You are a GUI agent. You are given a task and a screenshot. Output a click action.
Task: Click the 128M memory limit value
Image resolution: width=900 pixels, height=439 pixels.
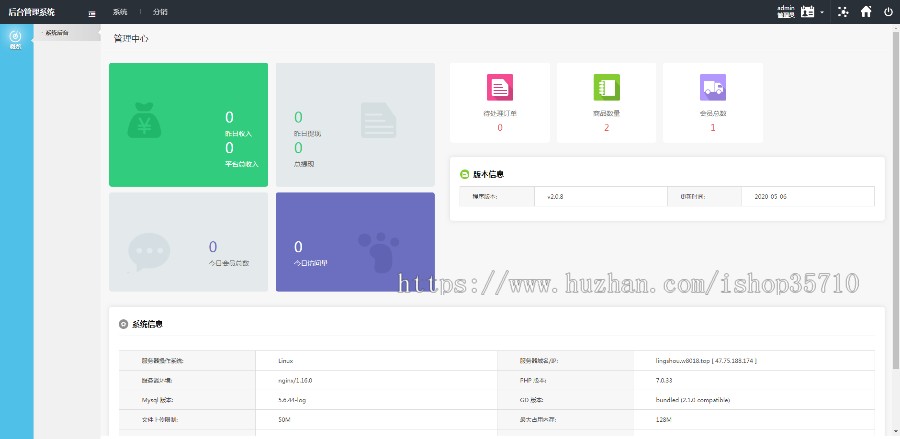click(x=663, y=419)
